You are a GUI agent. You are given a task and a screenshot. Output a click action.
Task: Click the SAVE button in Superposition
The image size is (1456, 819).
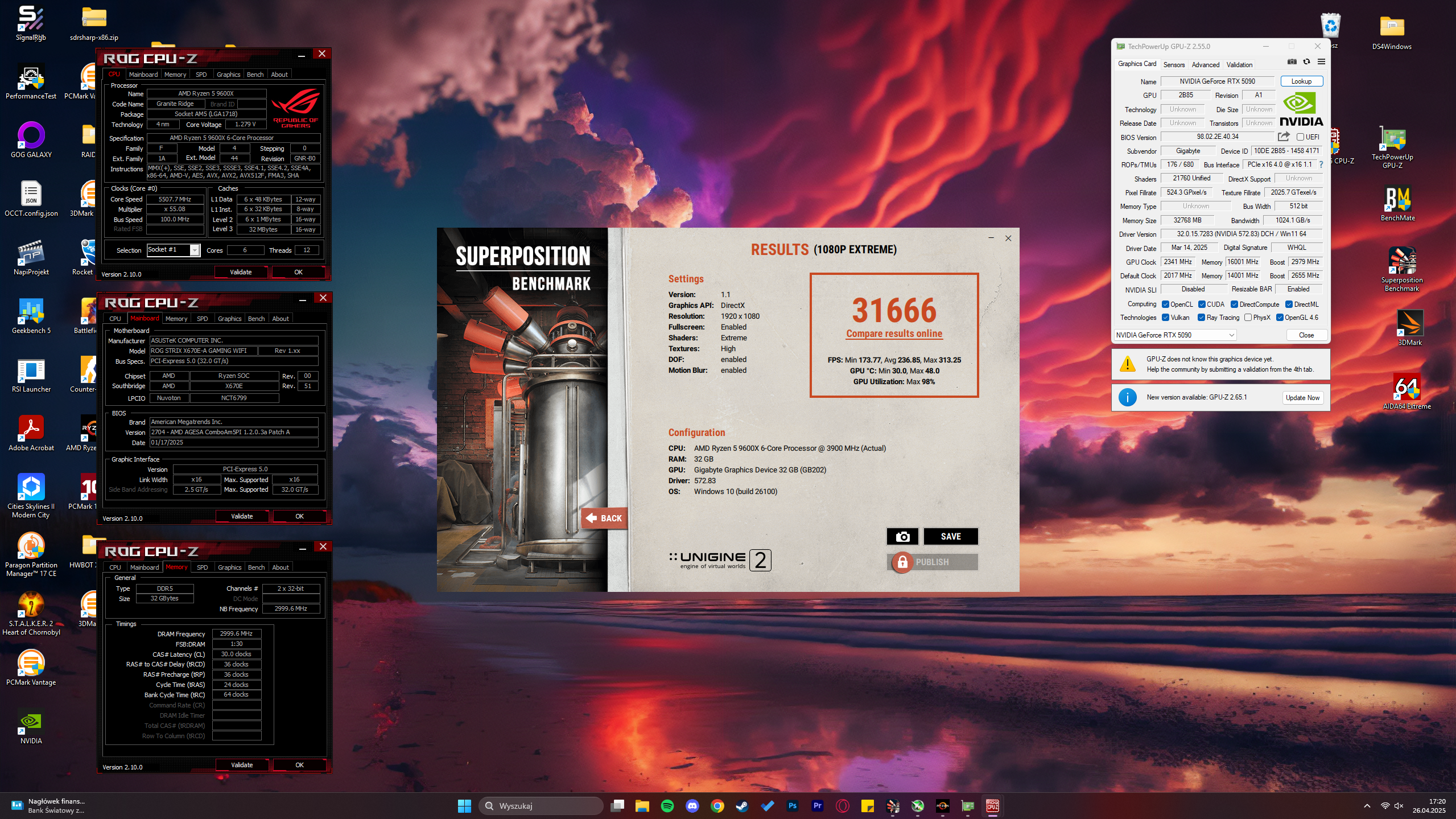[951, 536]
